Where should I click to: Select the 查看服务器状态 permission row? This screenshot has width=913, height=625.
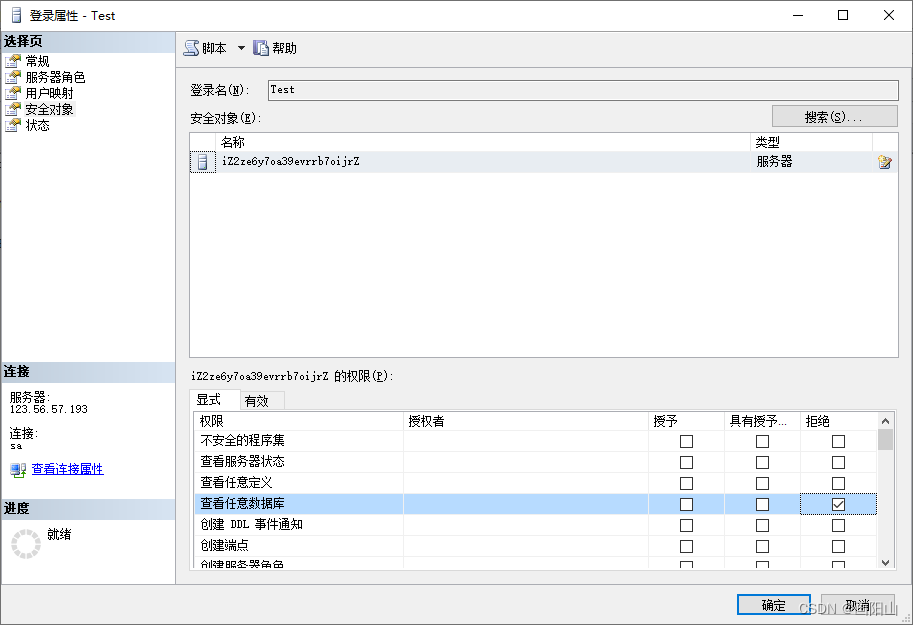pyautogui.click(x=535, y=462)
